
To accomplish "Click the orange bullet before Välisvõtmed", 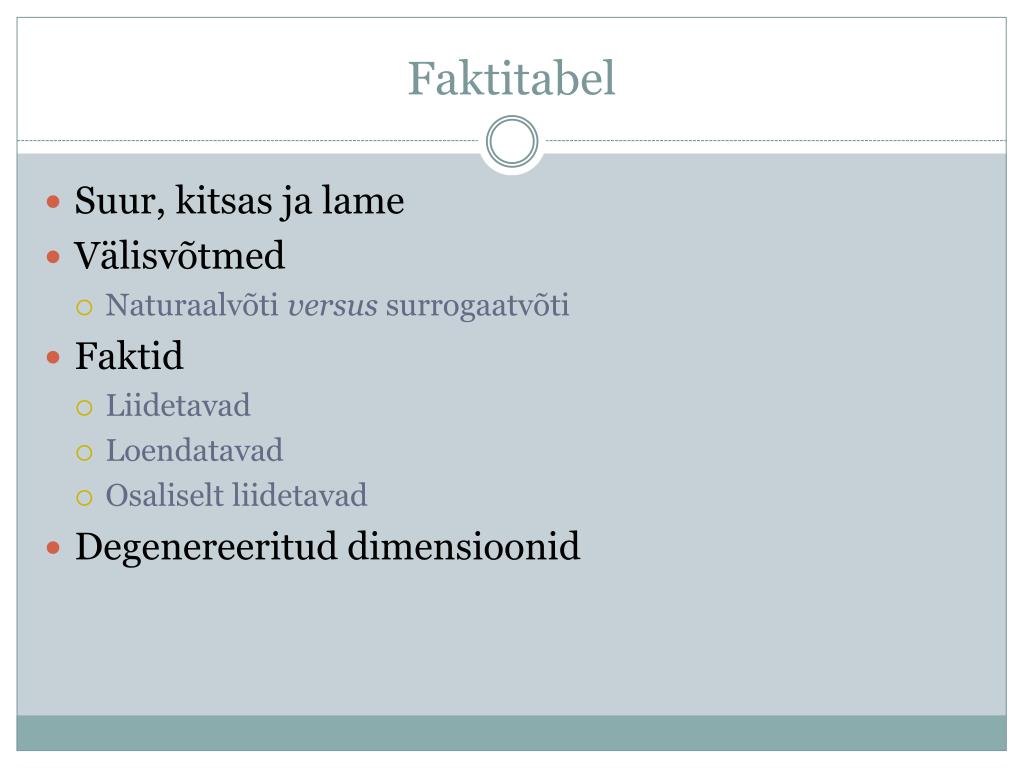I will [54, 257].
